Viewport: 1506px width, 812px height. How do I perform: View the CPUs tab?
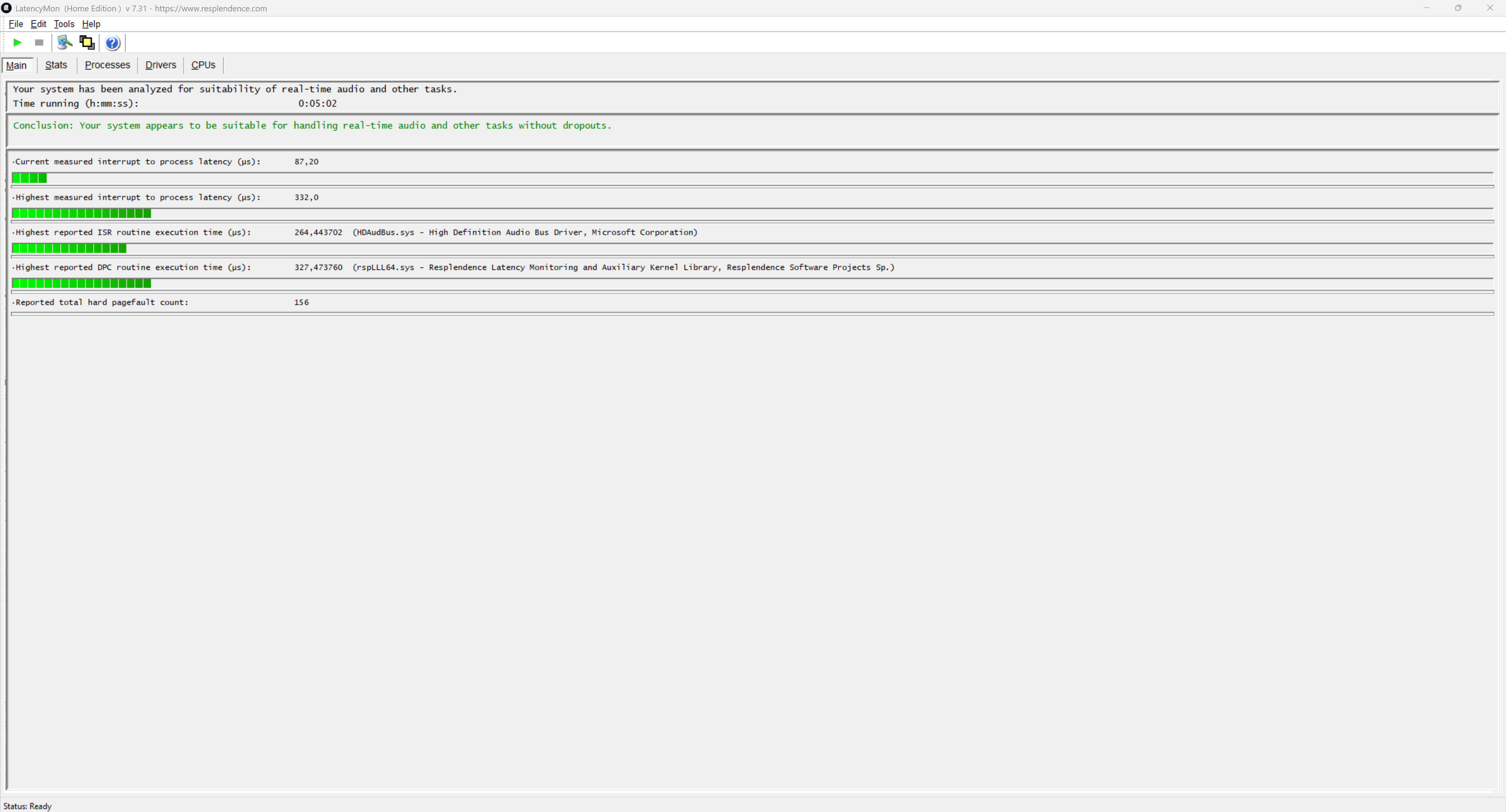point(204,65)
